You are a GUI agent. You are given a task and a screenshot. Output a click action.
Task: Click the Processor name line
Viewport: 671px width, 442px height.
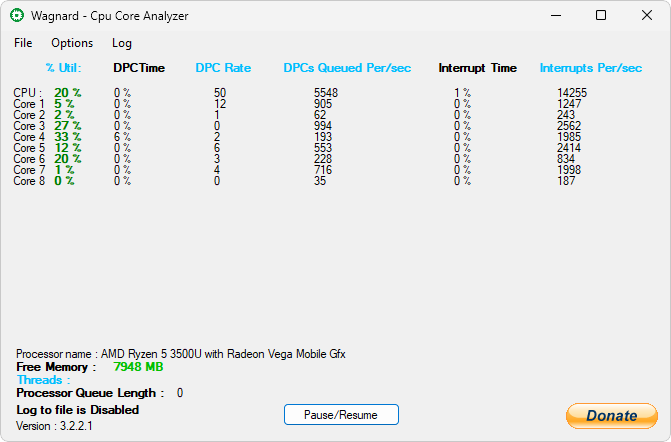point(181,354)
